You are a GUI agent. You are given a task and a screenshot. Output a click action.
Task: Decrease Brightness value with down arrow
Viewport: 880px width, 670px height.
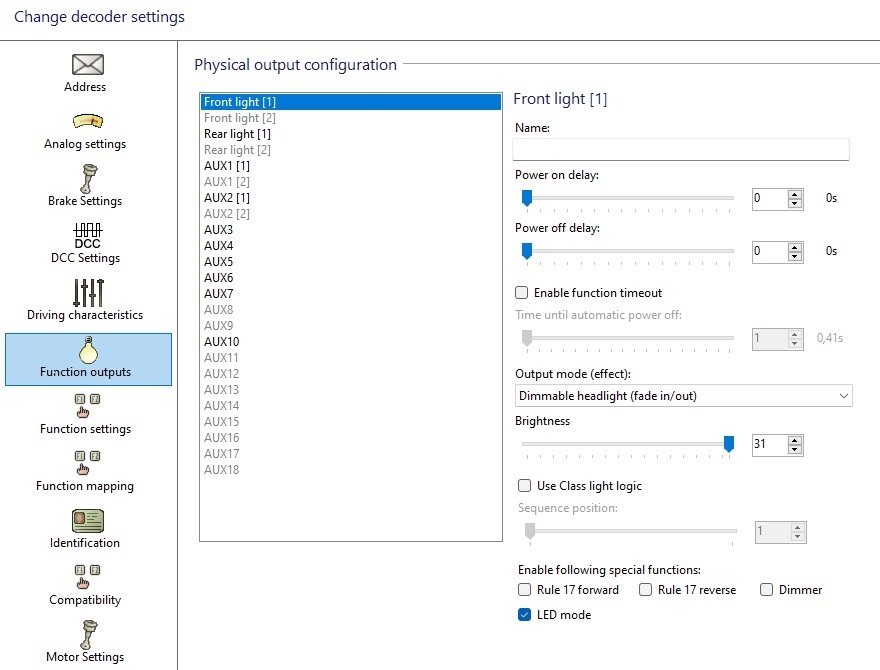(x=795, y=449)
